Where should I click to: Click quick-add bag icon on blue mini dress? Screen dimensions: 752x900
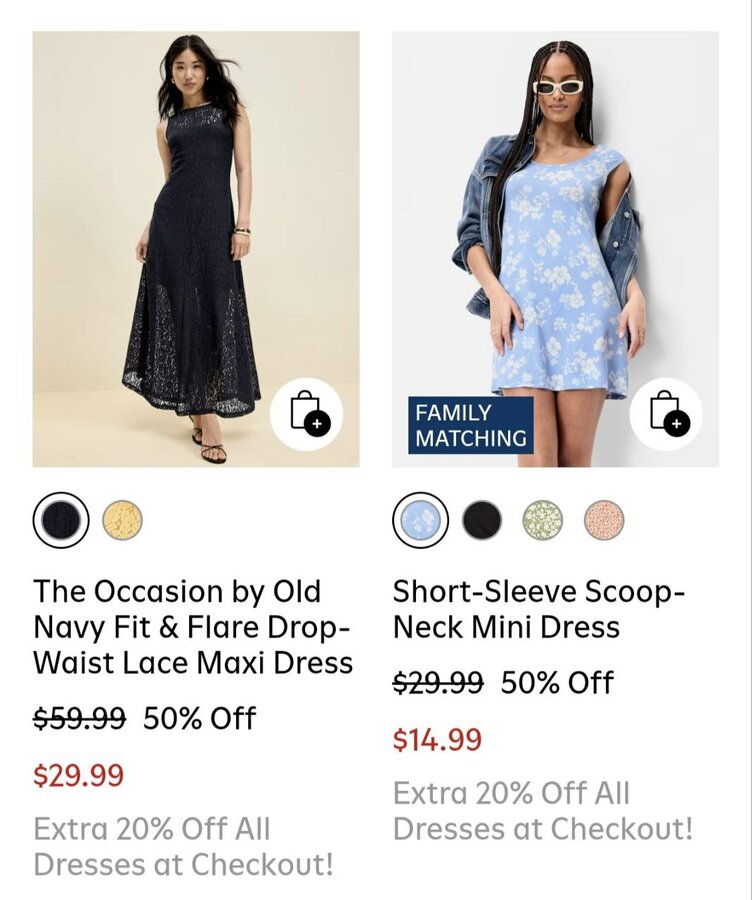pos(666,415)
